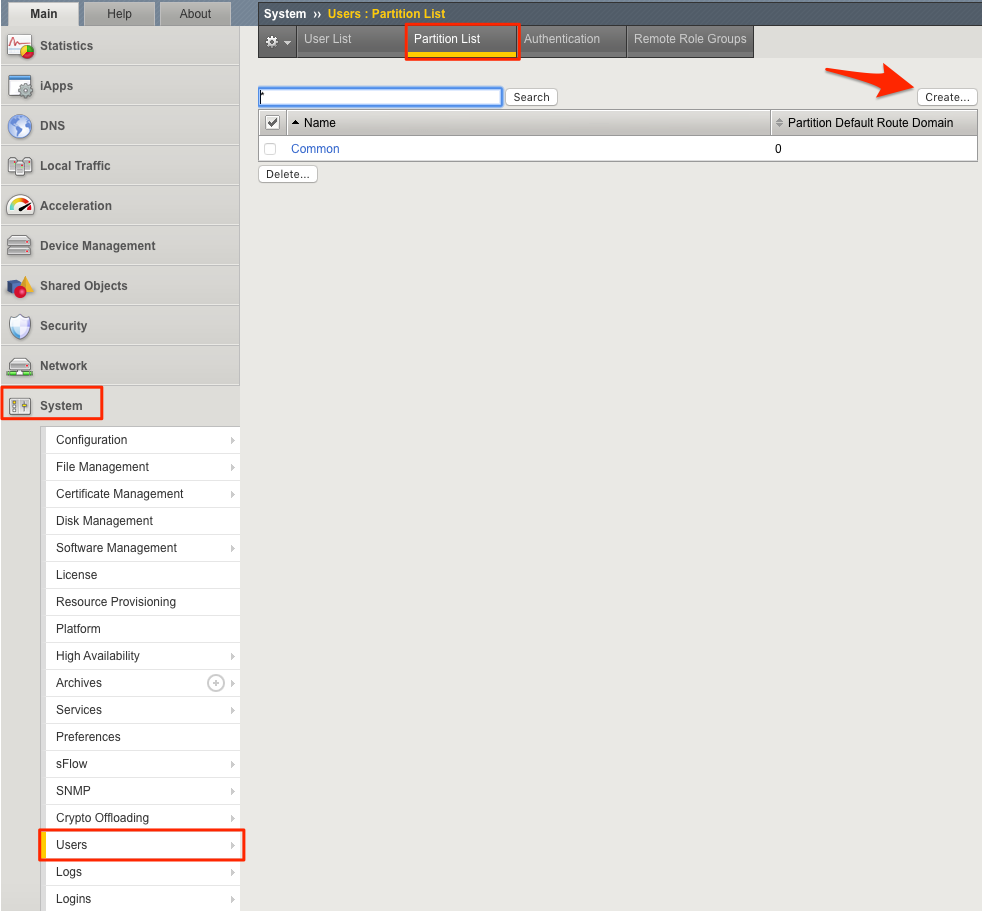982x911 pixels.
Task: Click the Create button
Action: (945, 97)
